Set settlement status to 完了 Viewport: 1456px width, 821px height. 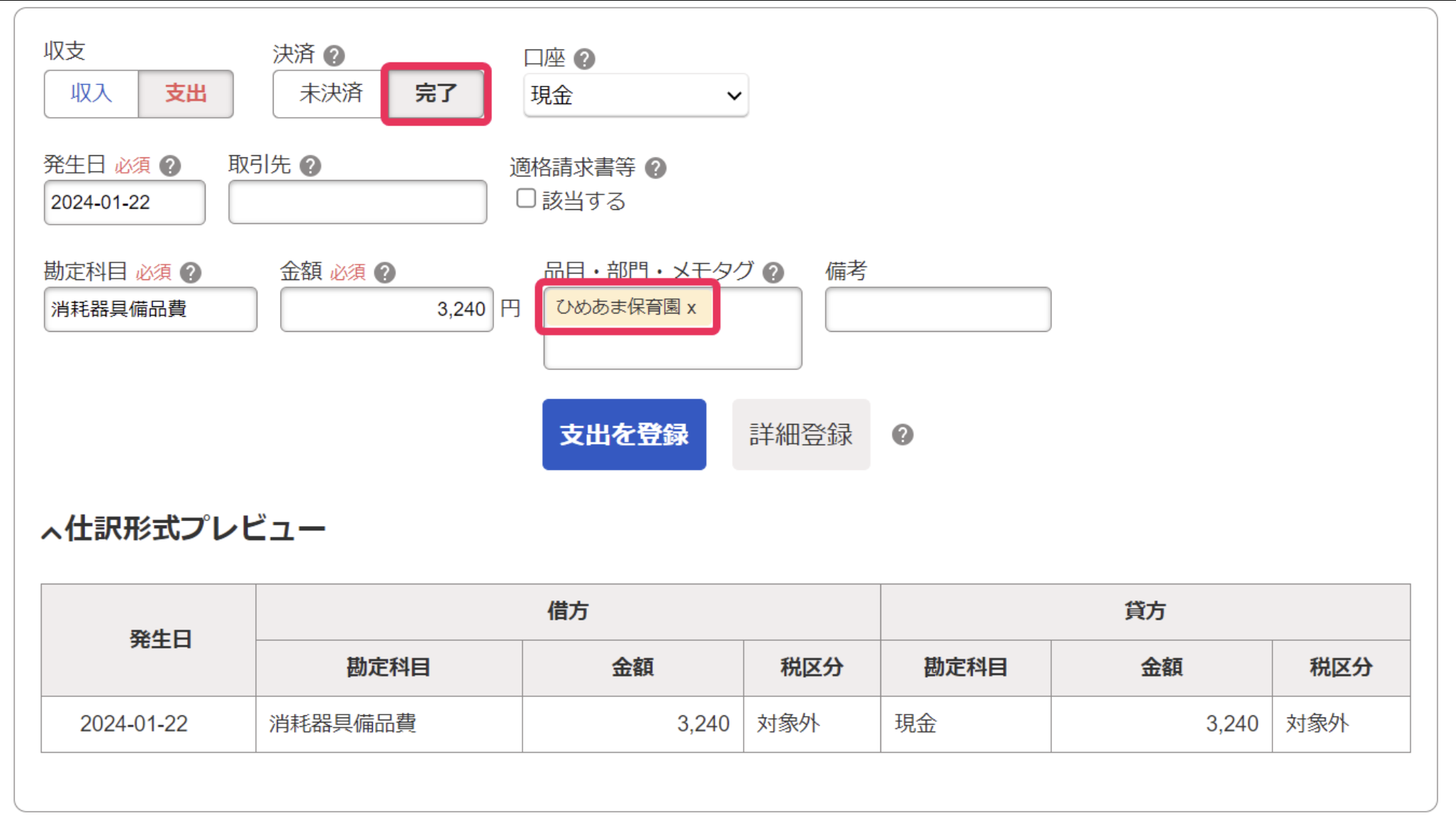(x=436, y=94)
